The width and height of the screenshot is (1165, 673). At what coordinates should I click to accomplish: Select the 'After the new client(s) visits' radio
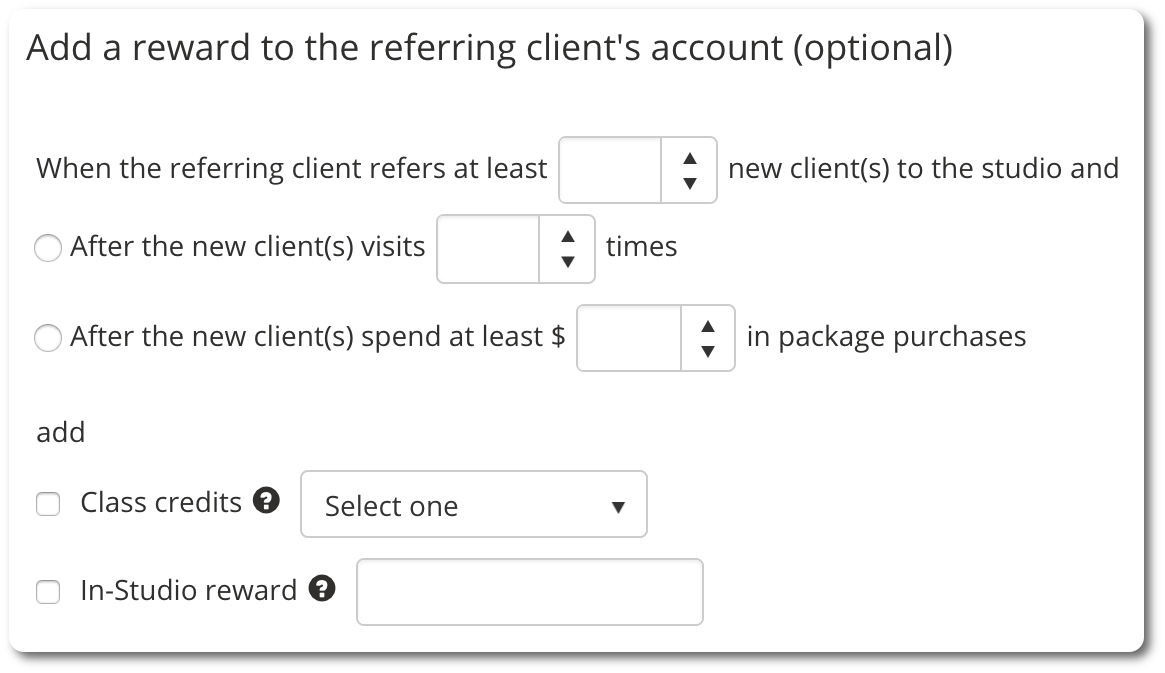(48, 247)
